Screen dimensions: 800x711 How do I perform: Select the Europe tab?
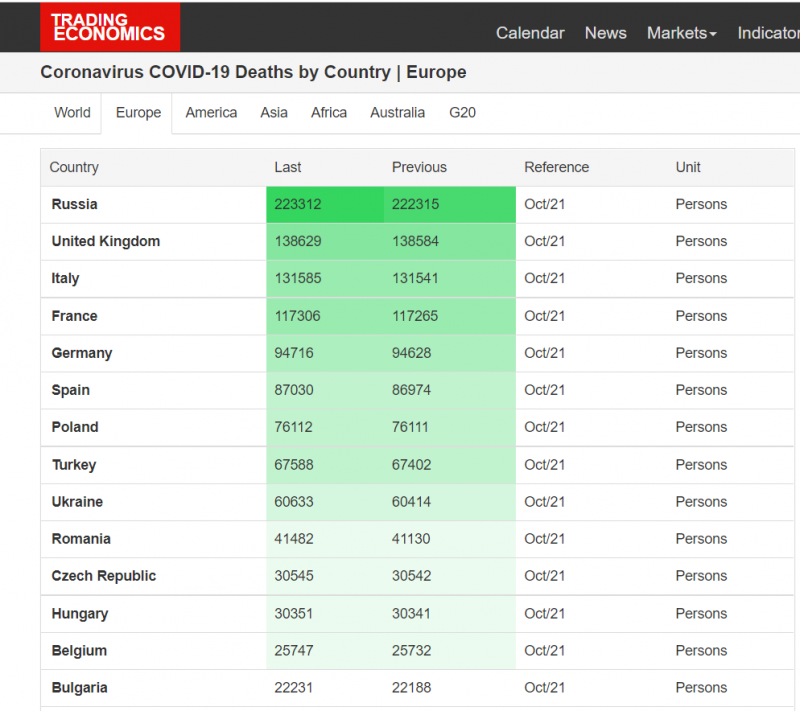click(x=138, y=113)
